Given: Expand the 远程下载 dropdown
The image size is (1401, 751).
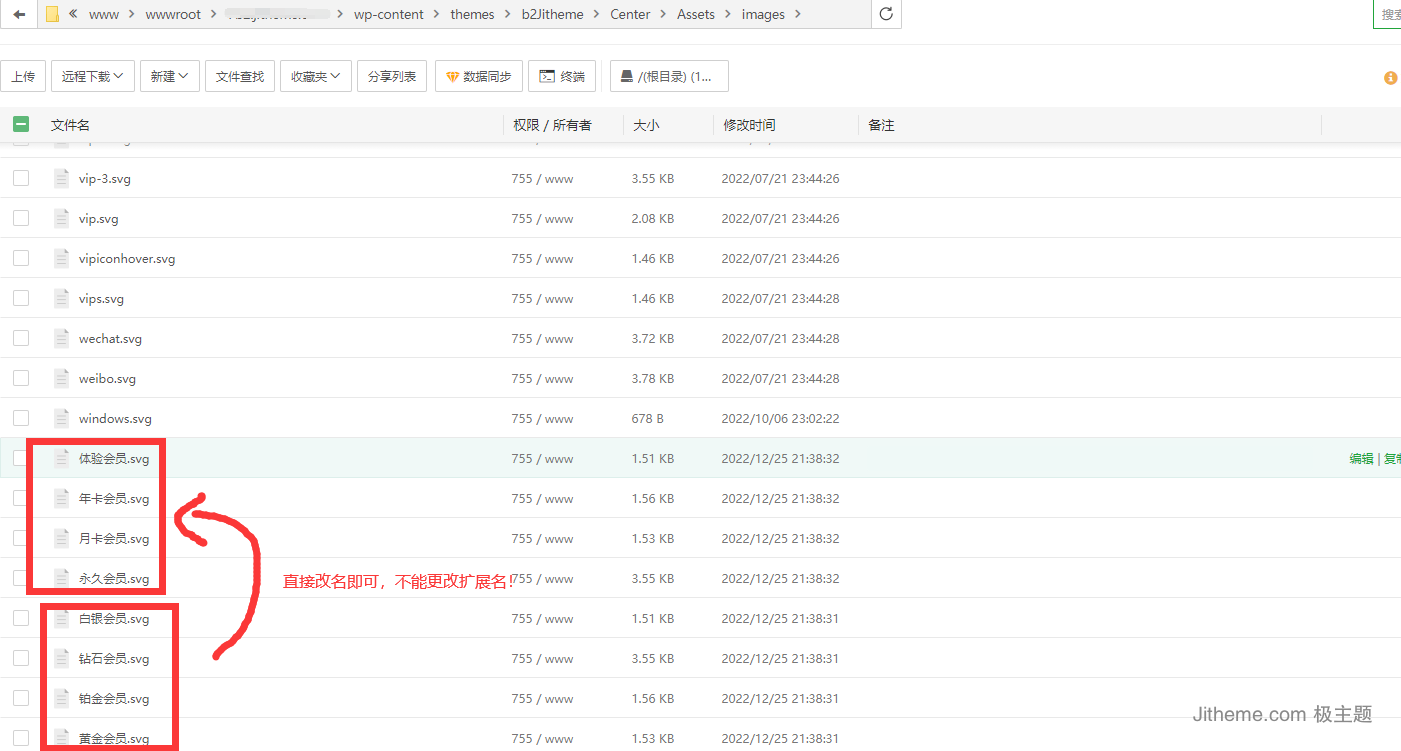Looking at the screenshot, I should click(92, 76).
